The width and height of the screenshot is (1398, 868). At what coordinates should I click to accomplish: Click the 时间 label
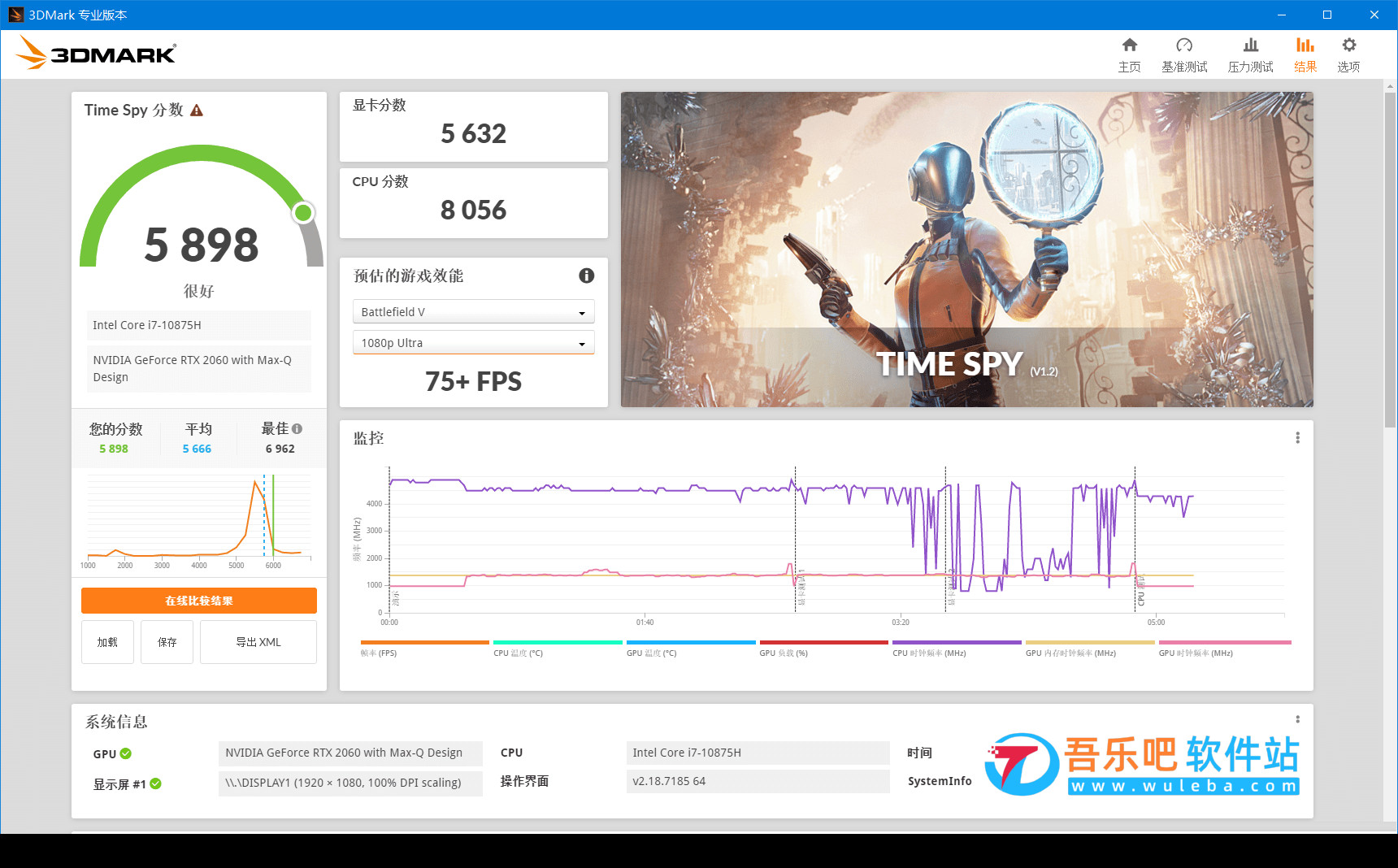pos(919,753)
